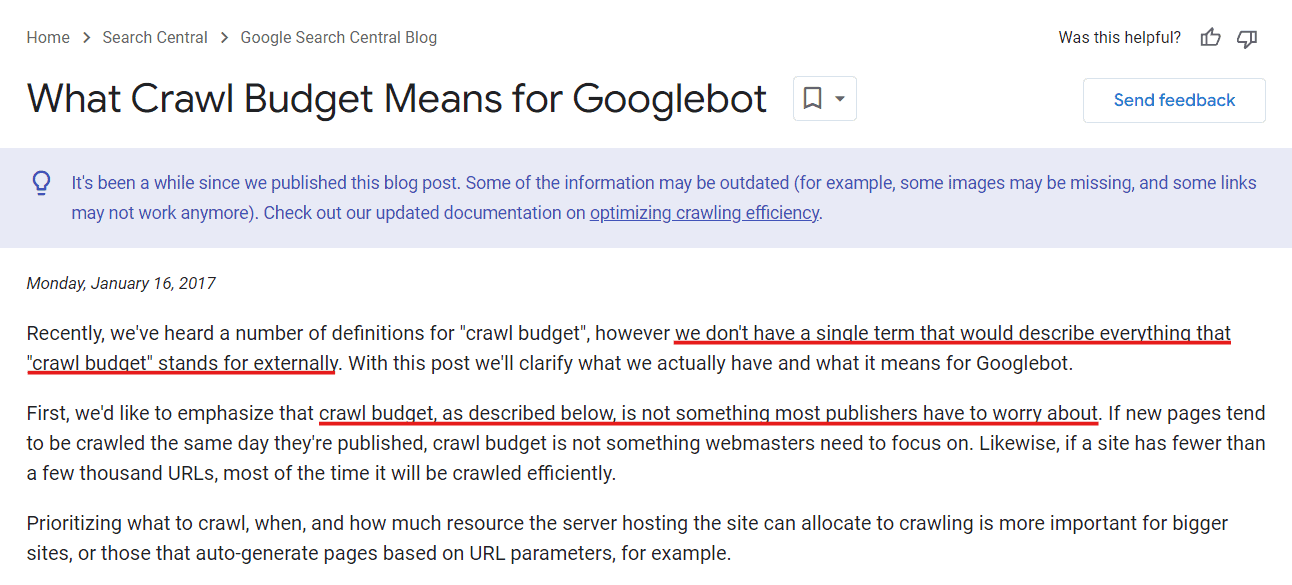Viewport: 1292px width, 585px height.
Task: Click the chevron separator after Search Central
Action: [224, 37]
